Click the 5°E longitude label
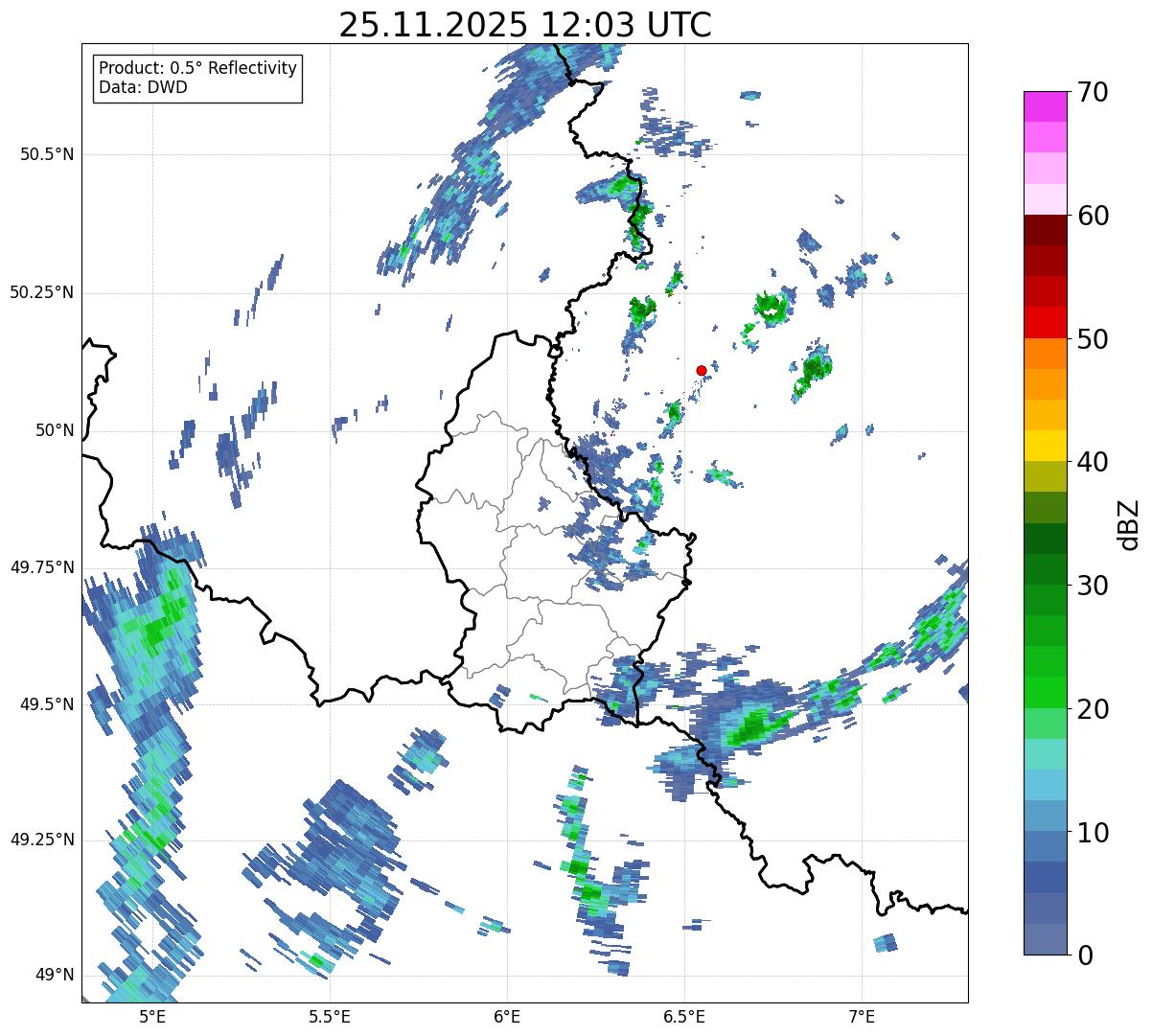1152x1036 pixels. (x=152, y=1017)
